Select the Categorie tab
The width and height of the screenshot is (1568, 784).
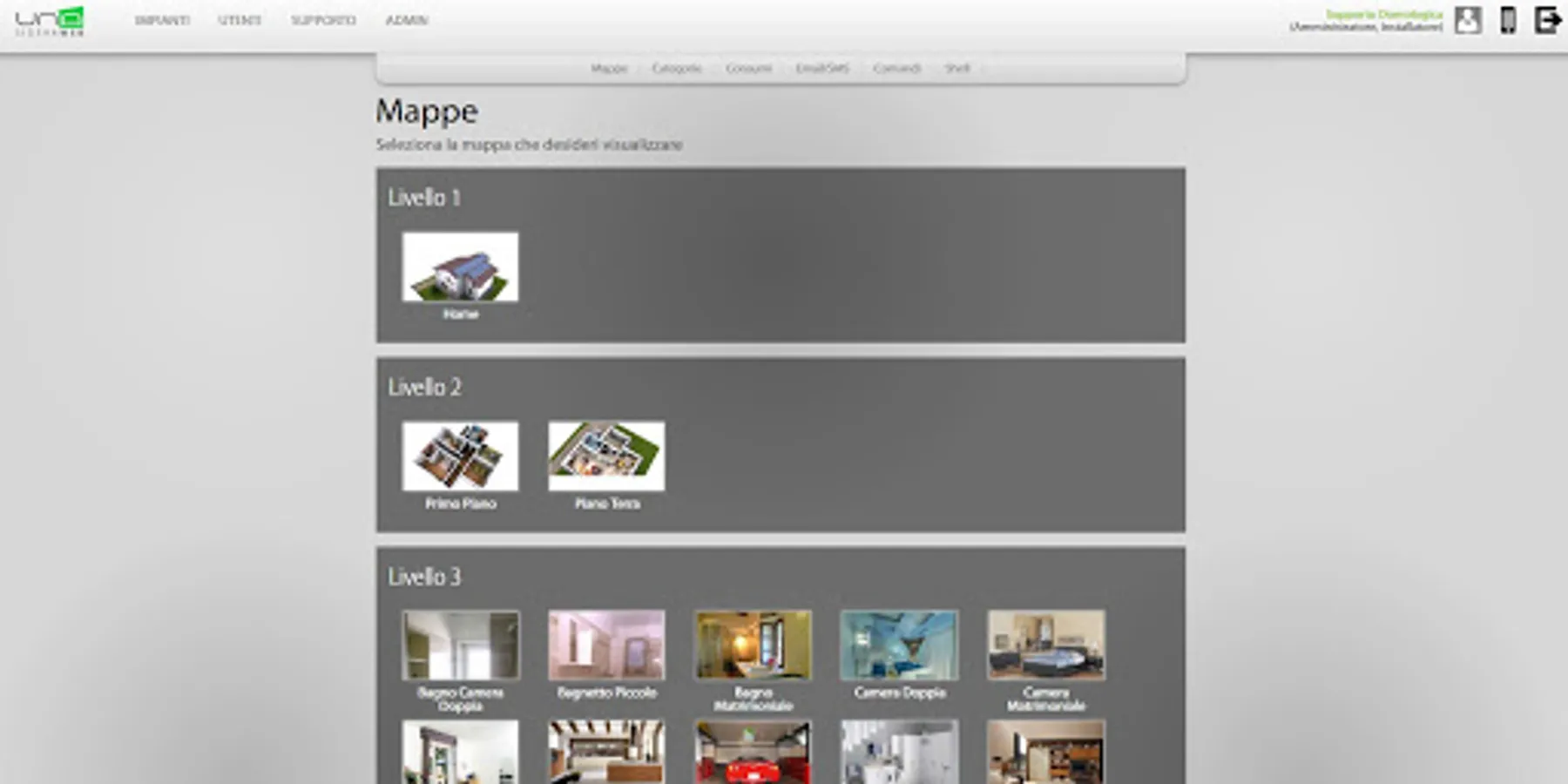(x=677, y=68)
